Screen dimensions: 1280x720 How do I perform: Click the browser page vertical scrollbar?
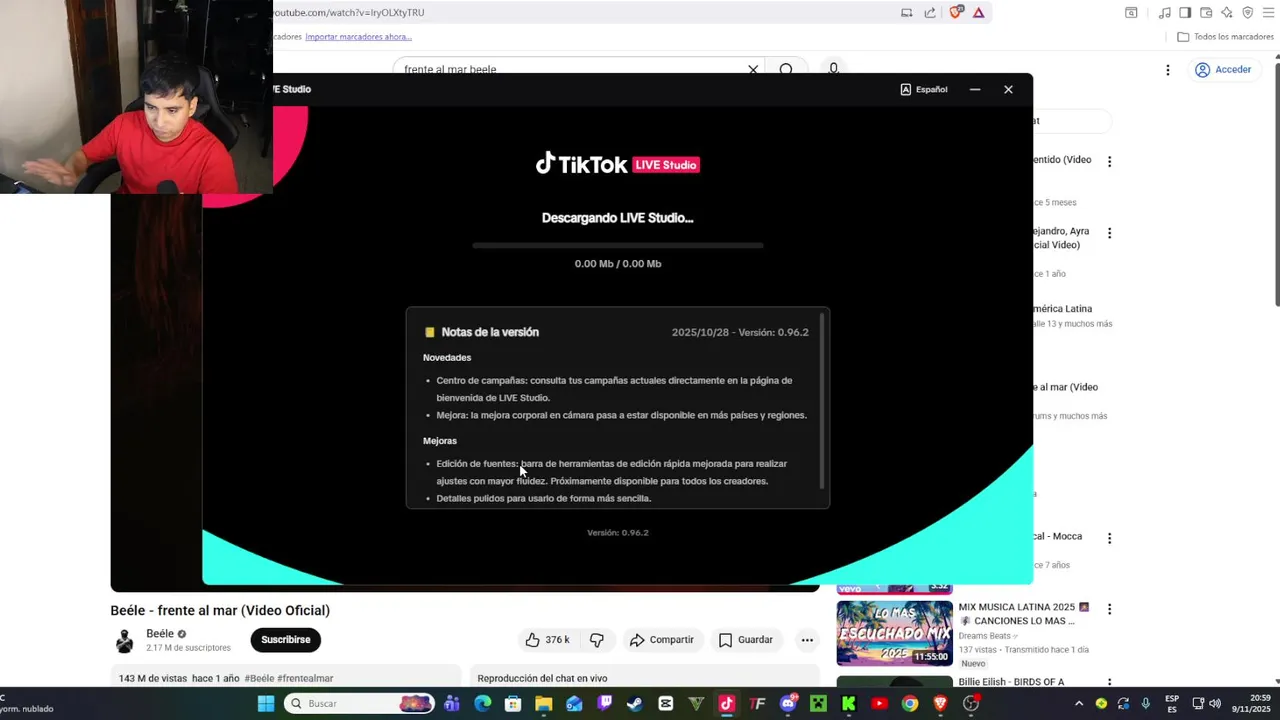(x=1276, y=185)
